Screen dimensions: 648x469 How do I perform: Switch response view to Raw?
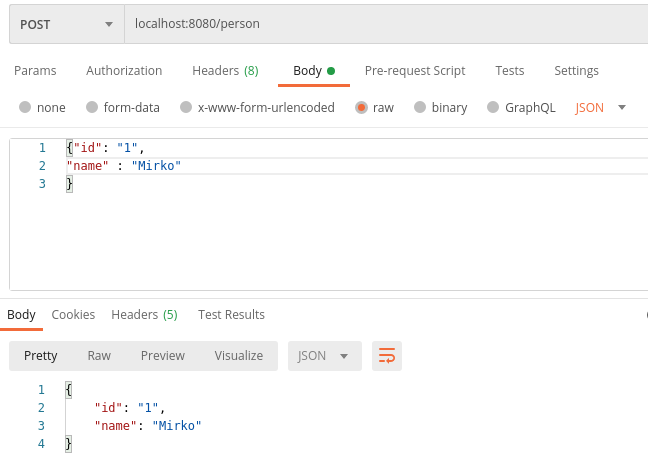pyautogui.click(x=99, y=356)
